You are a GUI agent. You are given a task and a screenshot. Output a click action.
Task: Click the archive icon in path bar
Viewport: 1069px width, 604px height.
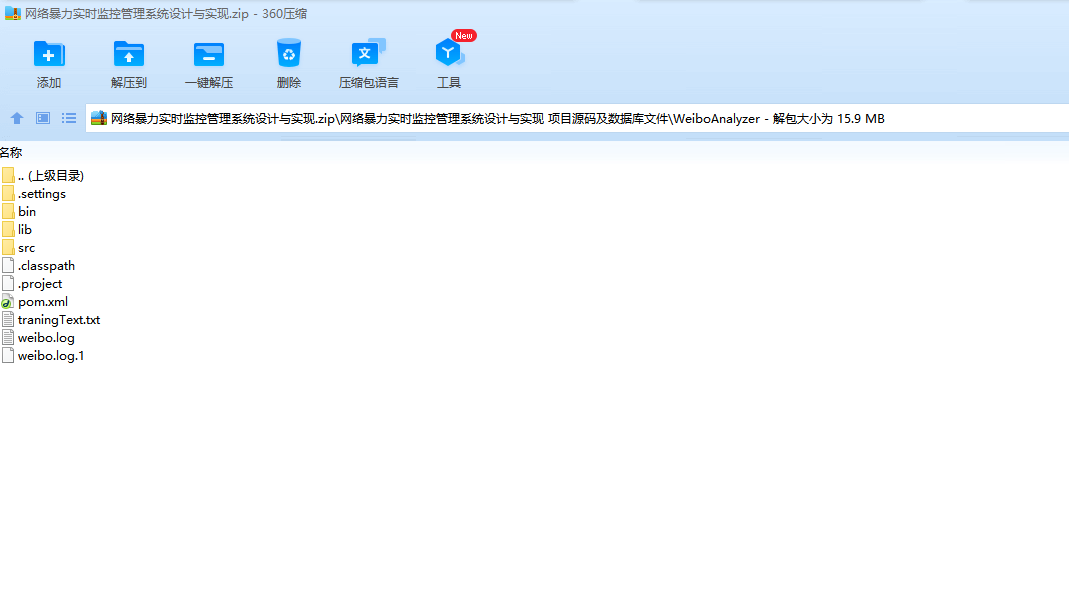99,118
